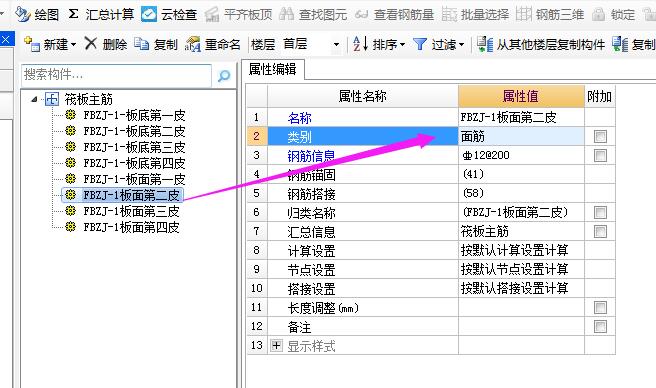The height and width of the screenshot is (388, 656).
Task: Select FBZJ-1-板面第一皮 in tree
Action: (134, 179)
